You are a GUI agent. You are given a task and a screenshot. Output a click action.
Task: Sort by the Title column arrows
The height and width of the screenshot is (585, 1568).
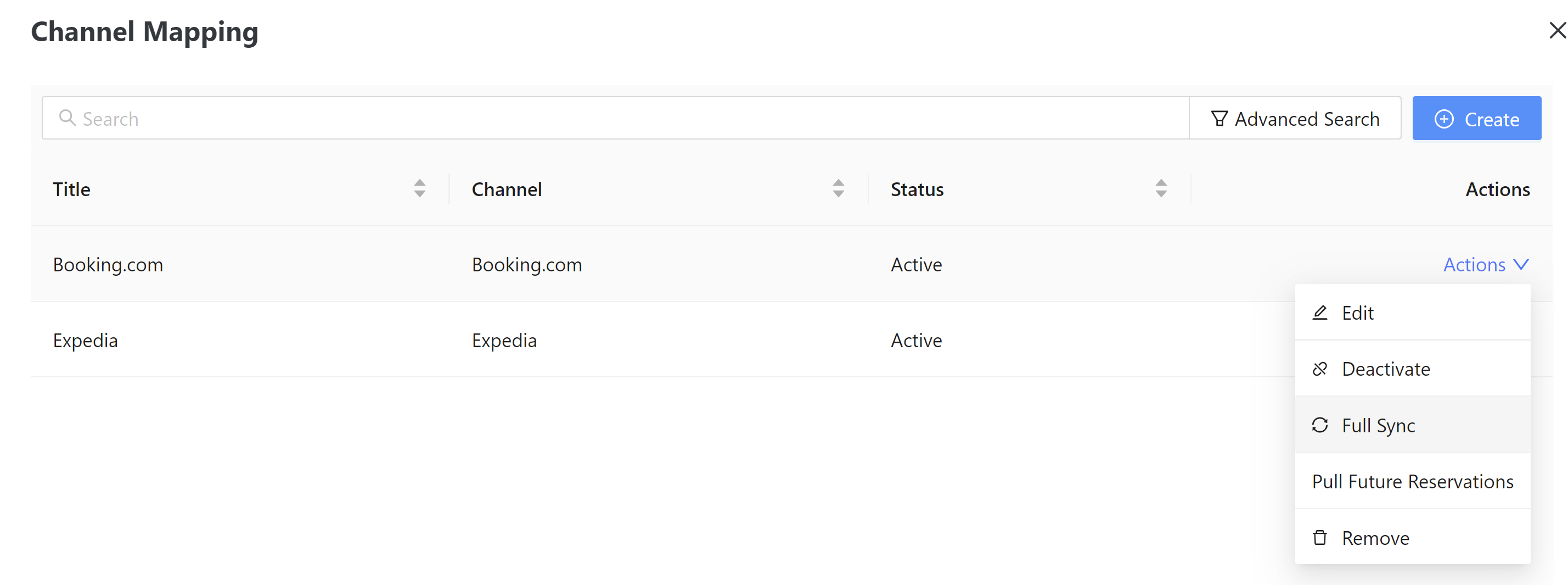click(419, 188)
